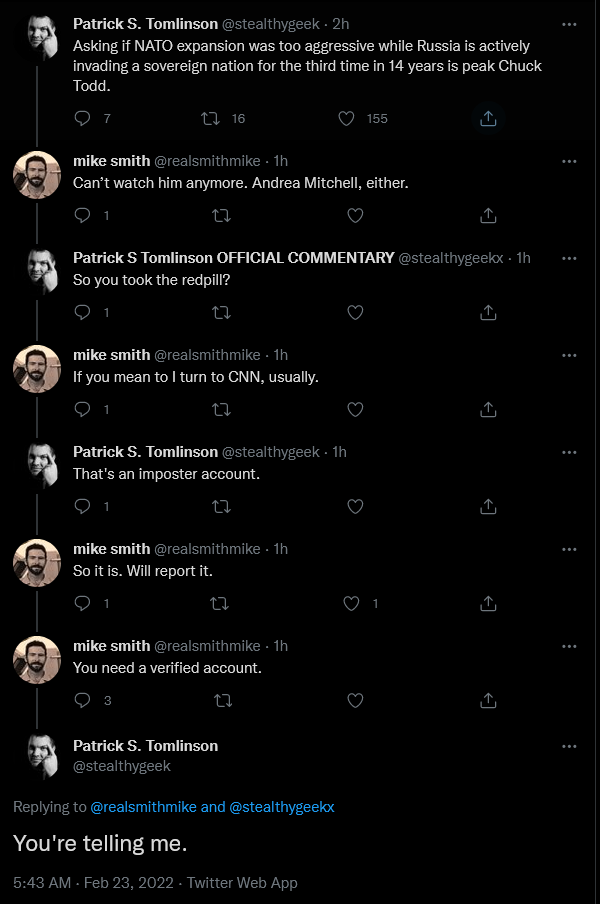The height and width of the screenshot is (904, 600).
Task: Open the @realsmithmike mention in Replying to
Action: click(x=144, y=807)
